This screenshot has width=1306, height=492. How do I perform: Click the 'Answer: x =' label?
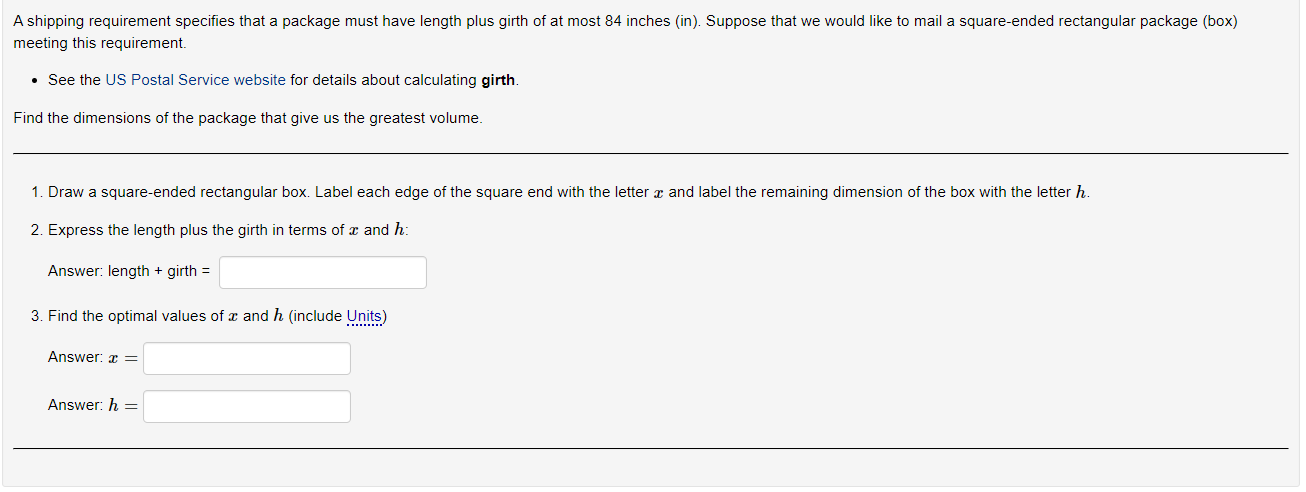click(92, 357)
